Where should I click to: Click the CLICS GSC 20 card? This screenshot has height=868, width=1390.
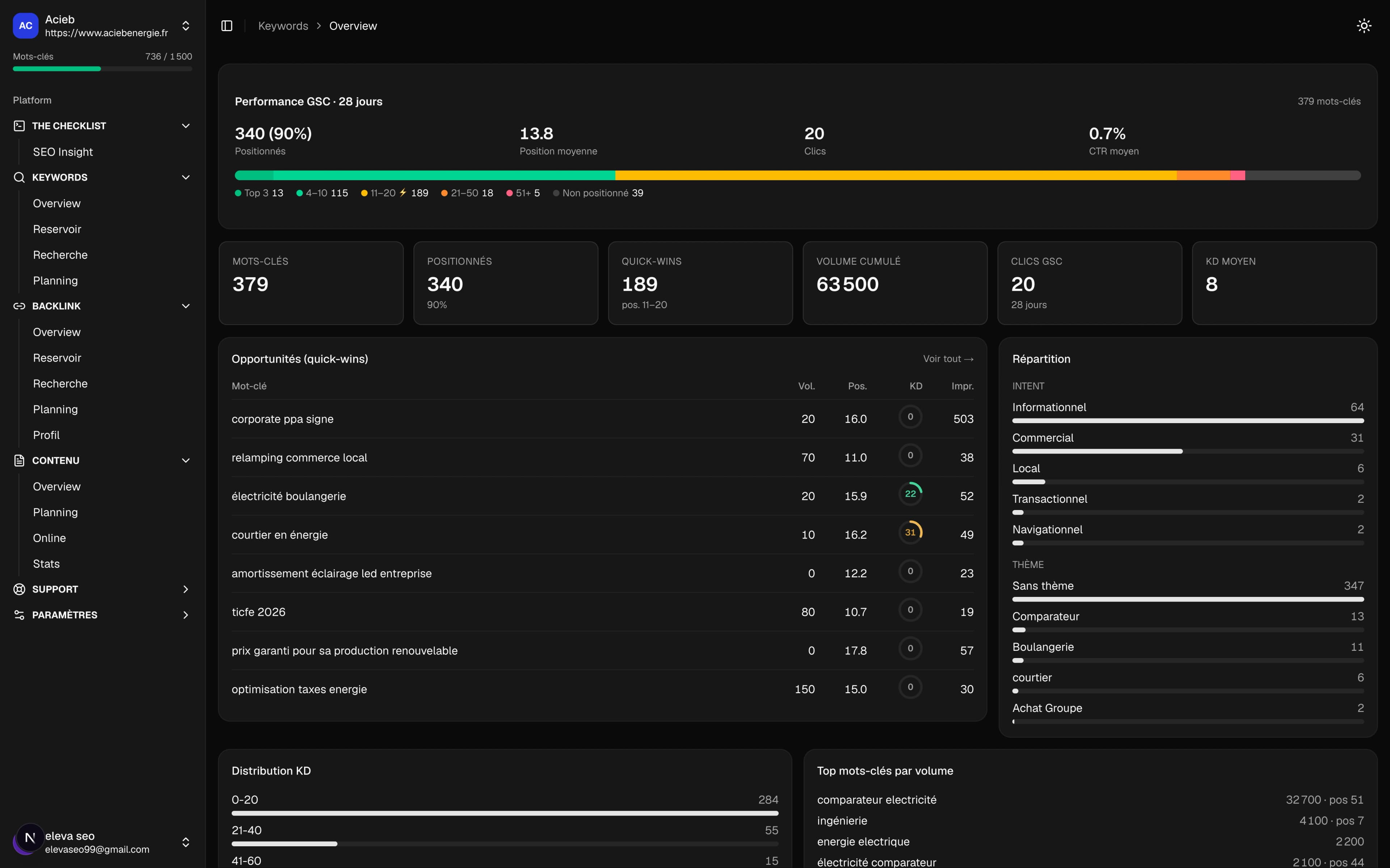1089,283
